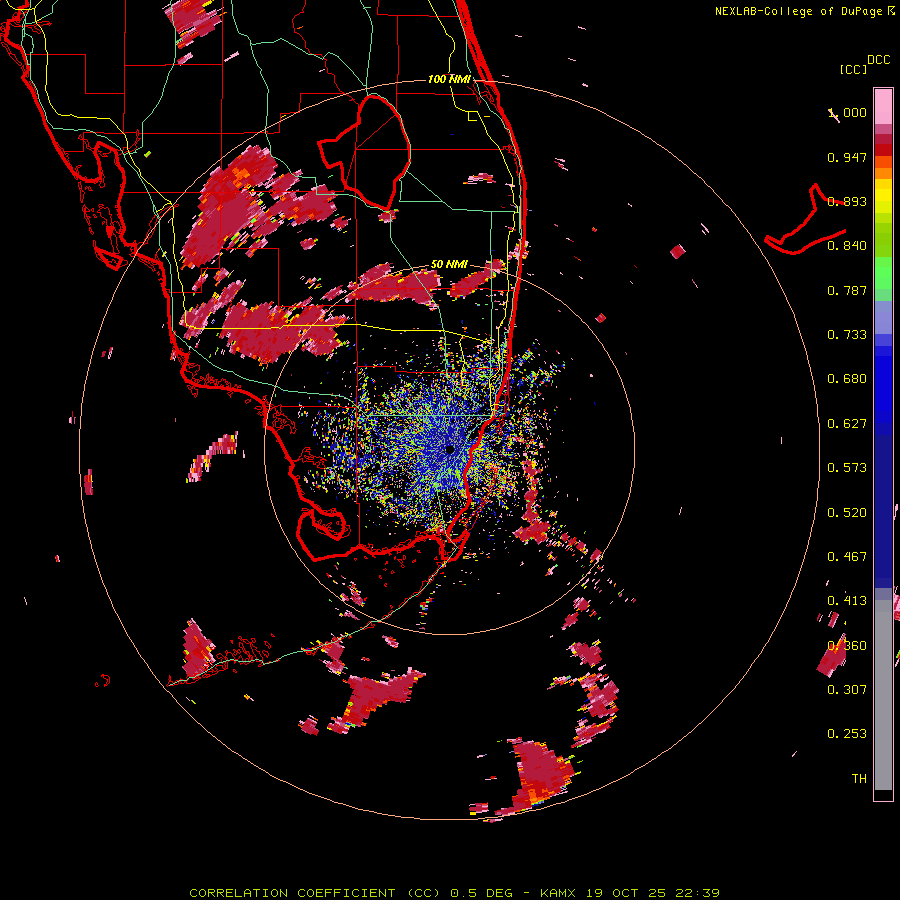The height and width of the screenshot is (900, 900).
Task: Click the TH threshold label
Action: pos(859,779)
